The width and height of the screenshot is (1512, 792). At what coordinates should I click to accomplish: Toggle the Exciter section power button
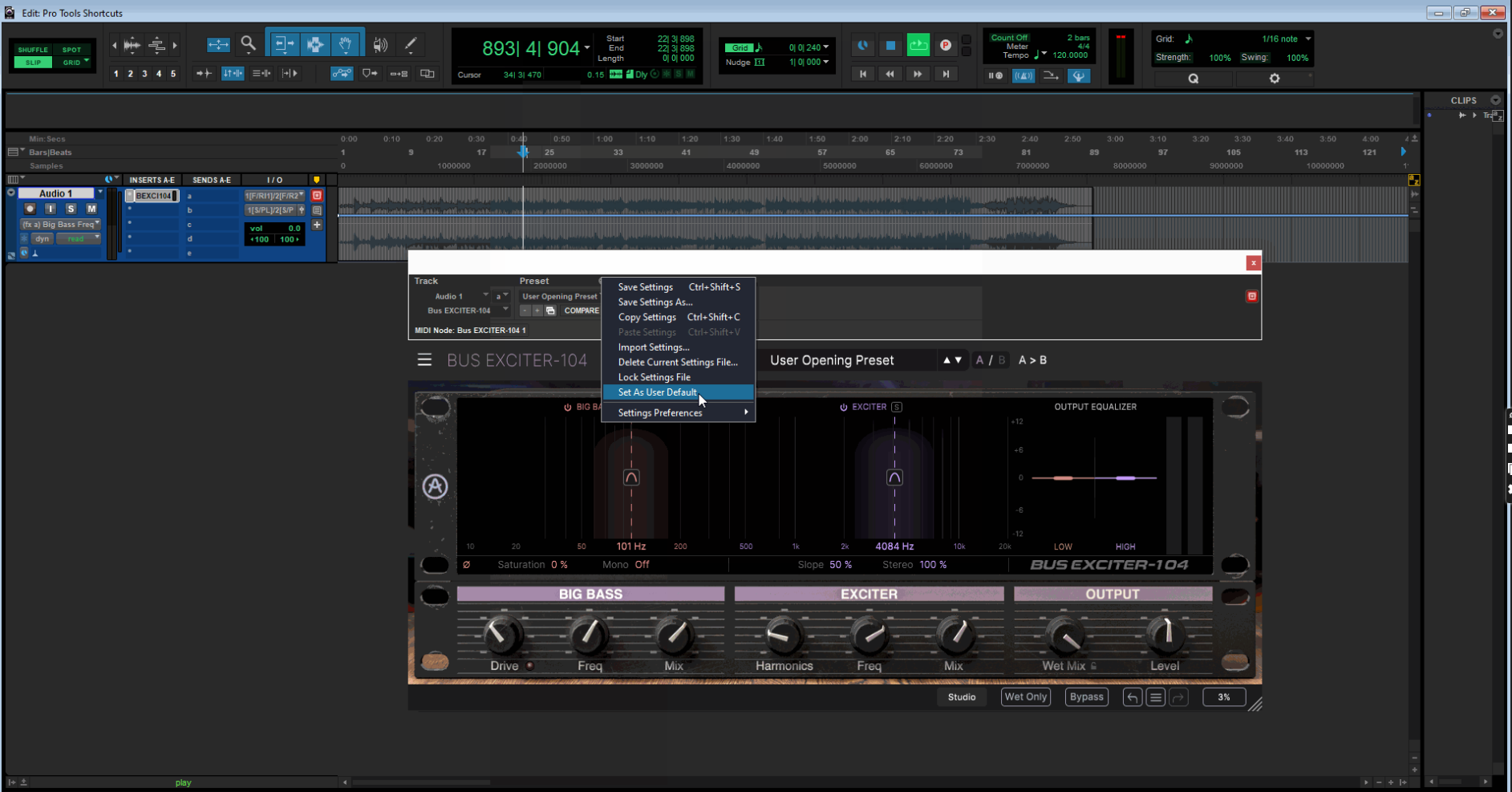(843, 407)
